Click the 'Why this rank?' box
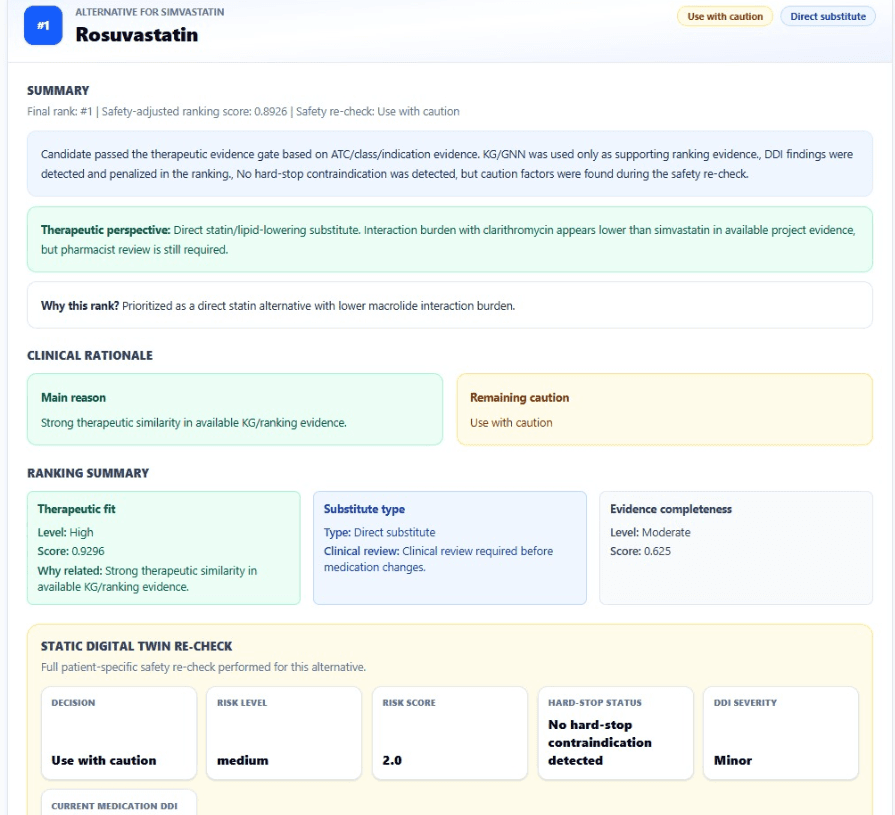895x815 pixels. (450, 305)
